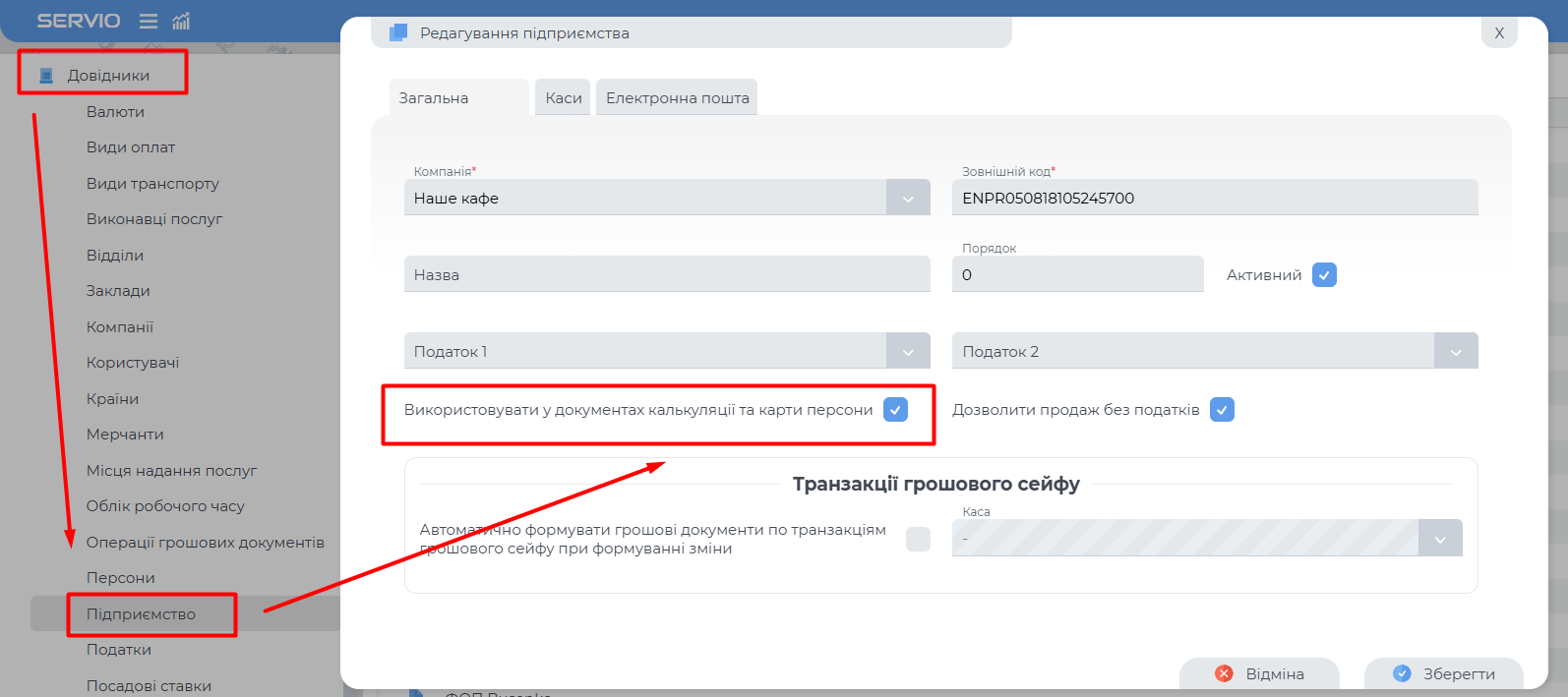Open the hamburger menu next to SERVIO
Screen dimensions: 1568x697
coord(149,21)
